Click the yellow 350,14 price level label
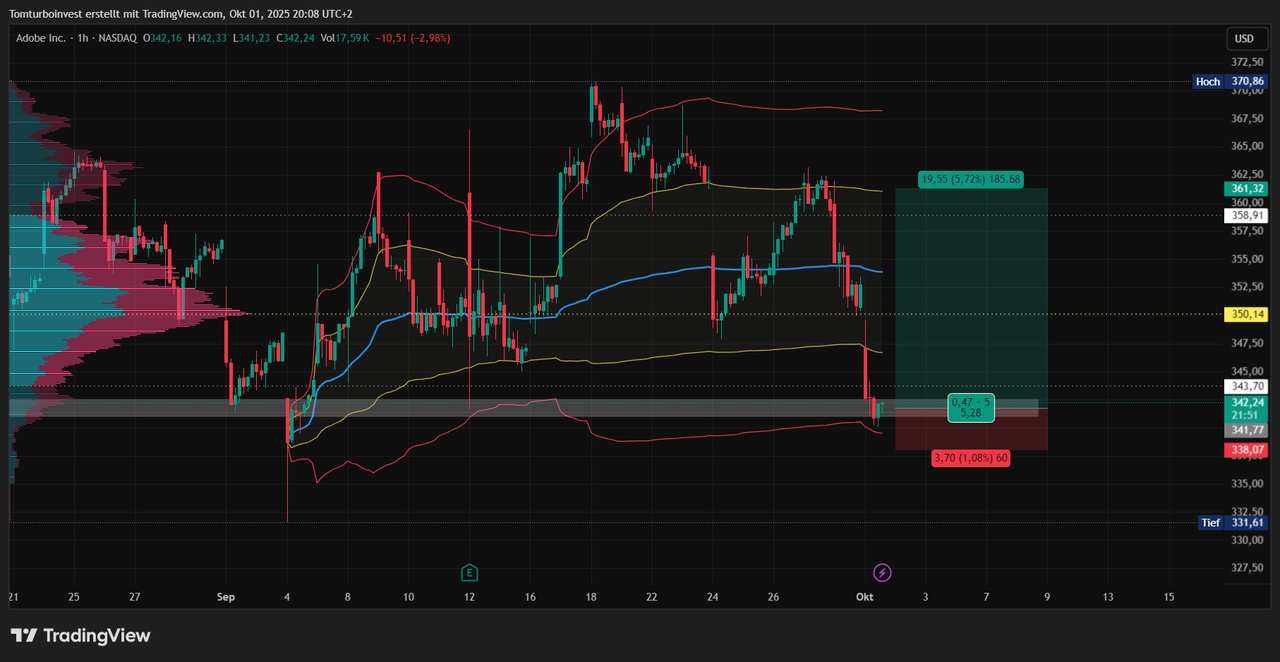Screen dimensions: 1280x662 point(1244,314)
